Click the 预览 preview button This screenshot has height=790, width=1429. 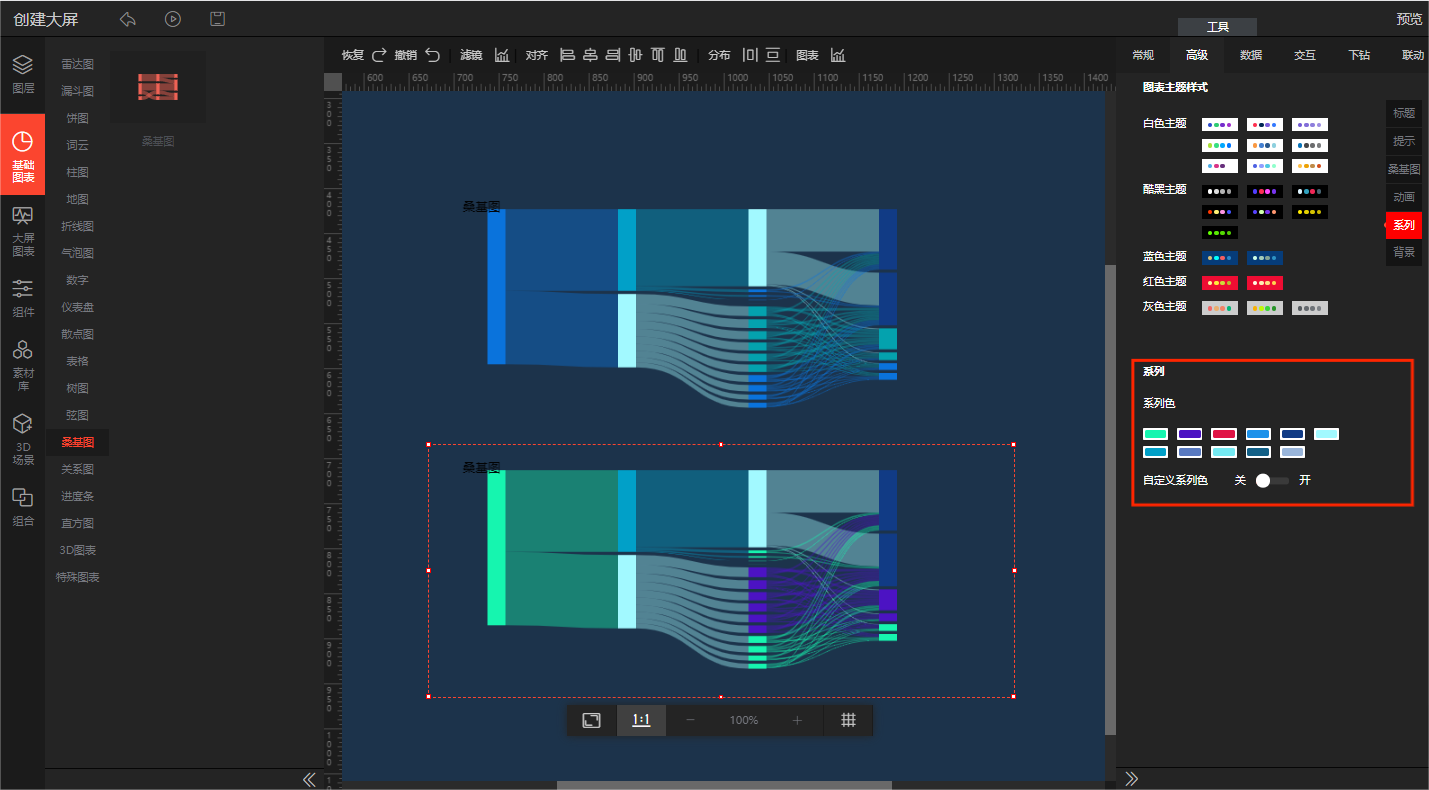1408,19
